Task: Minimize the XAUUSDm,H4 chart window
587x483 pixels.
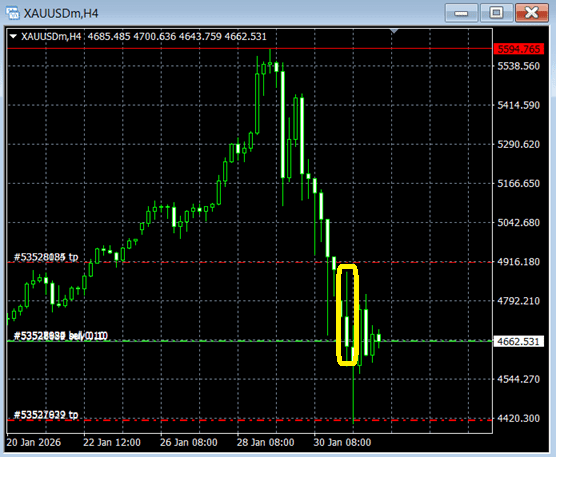Action: pyautogui.click(x=461, y=13)
